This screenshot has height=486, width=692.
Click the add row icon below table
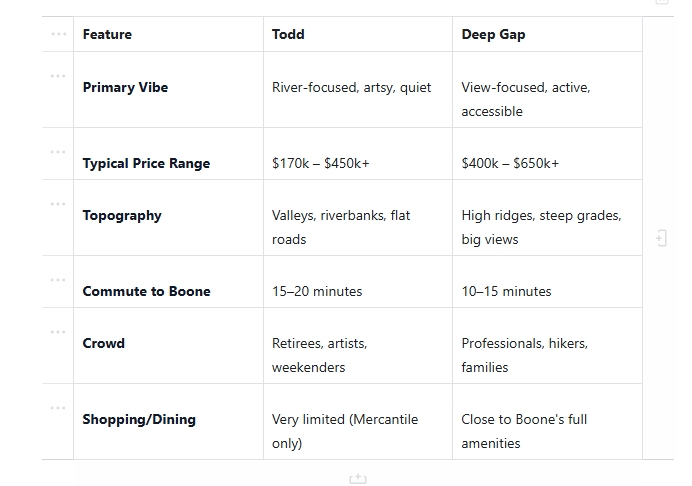(x=357, y=479)
